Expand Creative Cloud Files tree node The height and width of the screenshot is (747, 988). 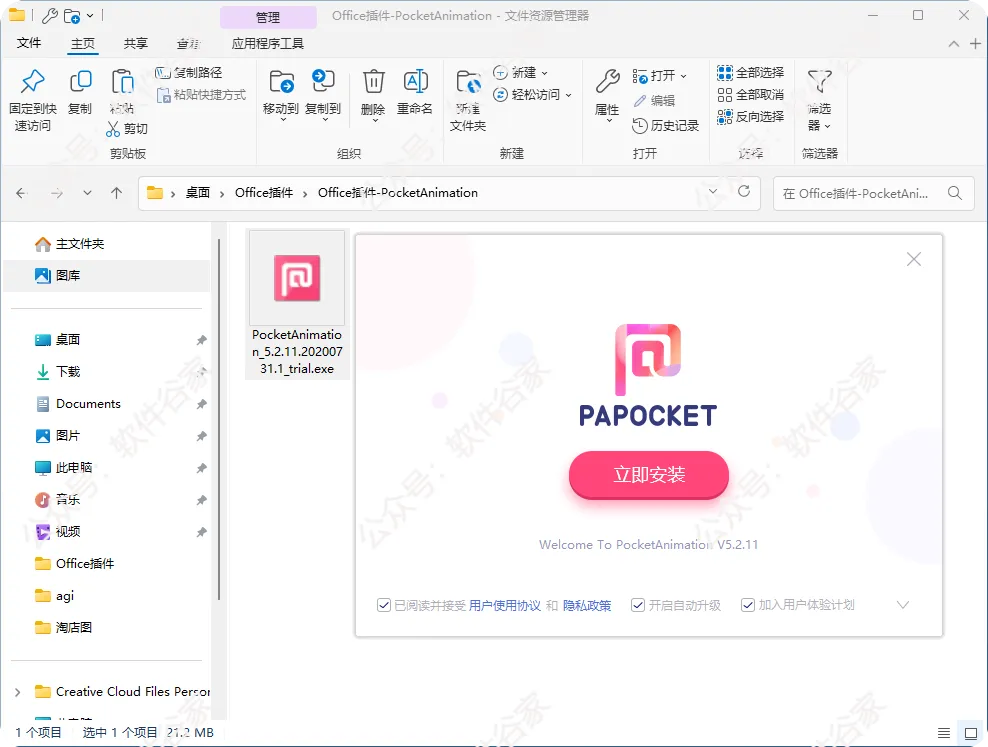point(18,692)
